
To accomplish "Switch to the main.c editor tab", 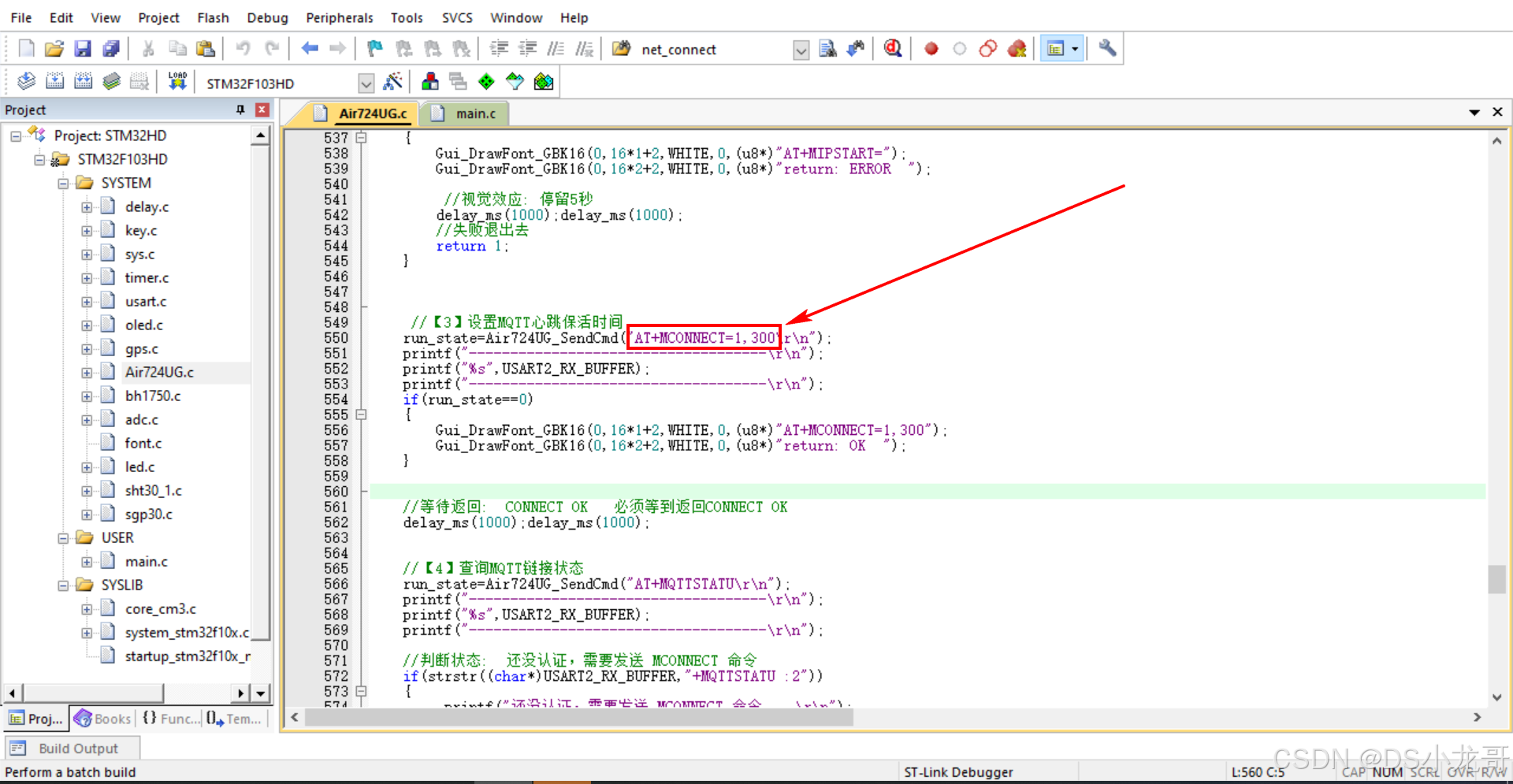I will [x=467, y=113].
